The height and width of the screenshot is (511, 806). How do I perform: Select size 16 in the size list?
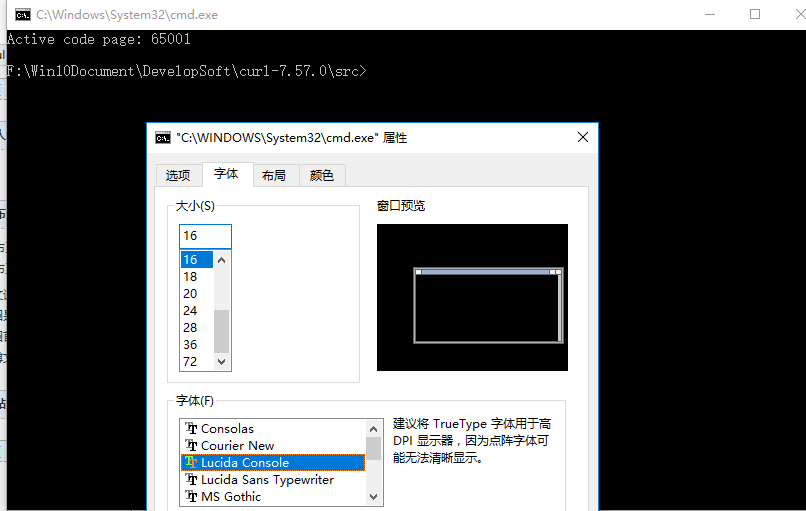(x=197, y=260)
